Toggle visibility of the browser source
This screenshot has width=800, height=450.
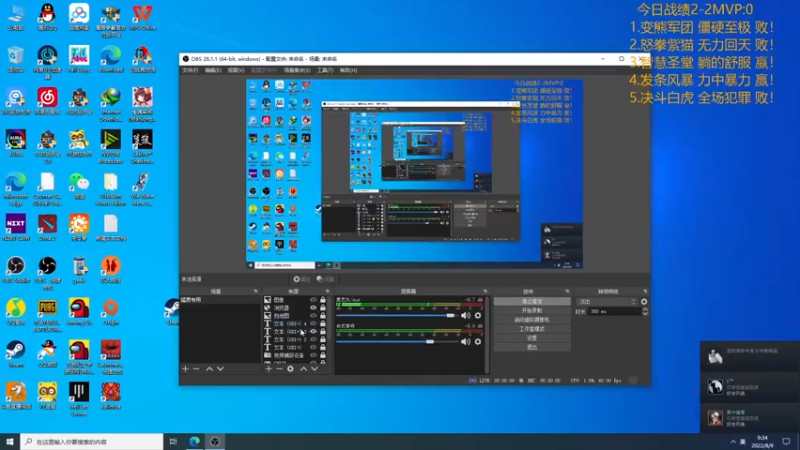(313, 308)
